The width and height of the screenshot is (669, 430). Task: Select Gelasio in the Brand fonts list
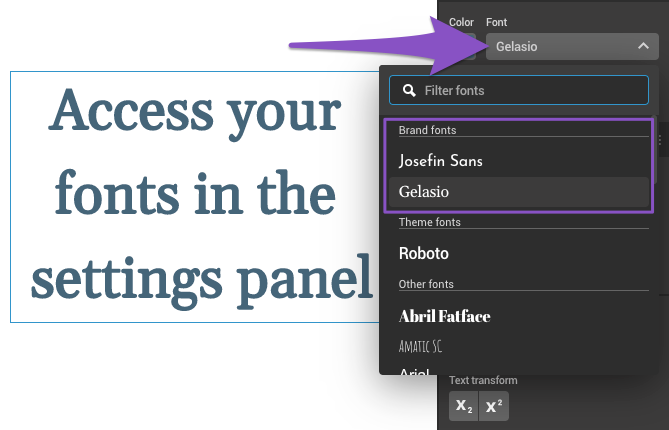(x=519, y=192)
